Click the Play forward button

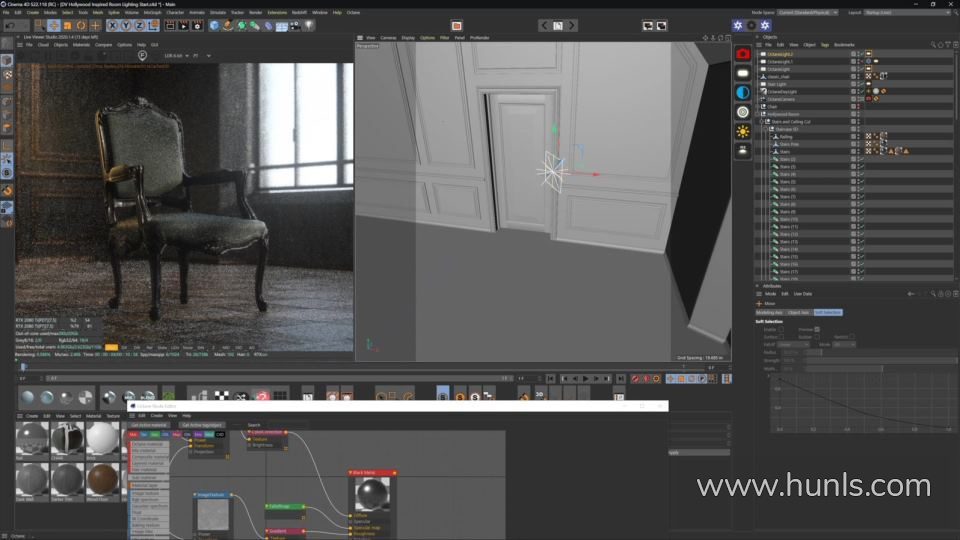point(585,379)
